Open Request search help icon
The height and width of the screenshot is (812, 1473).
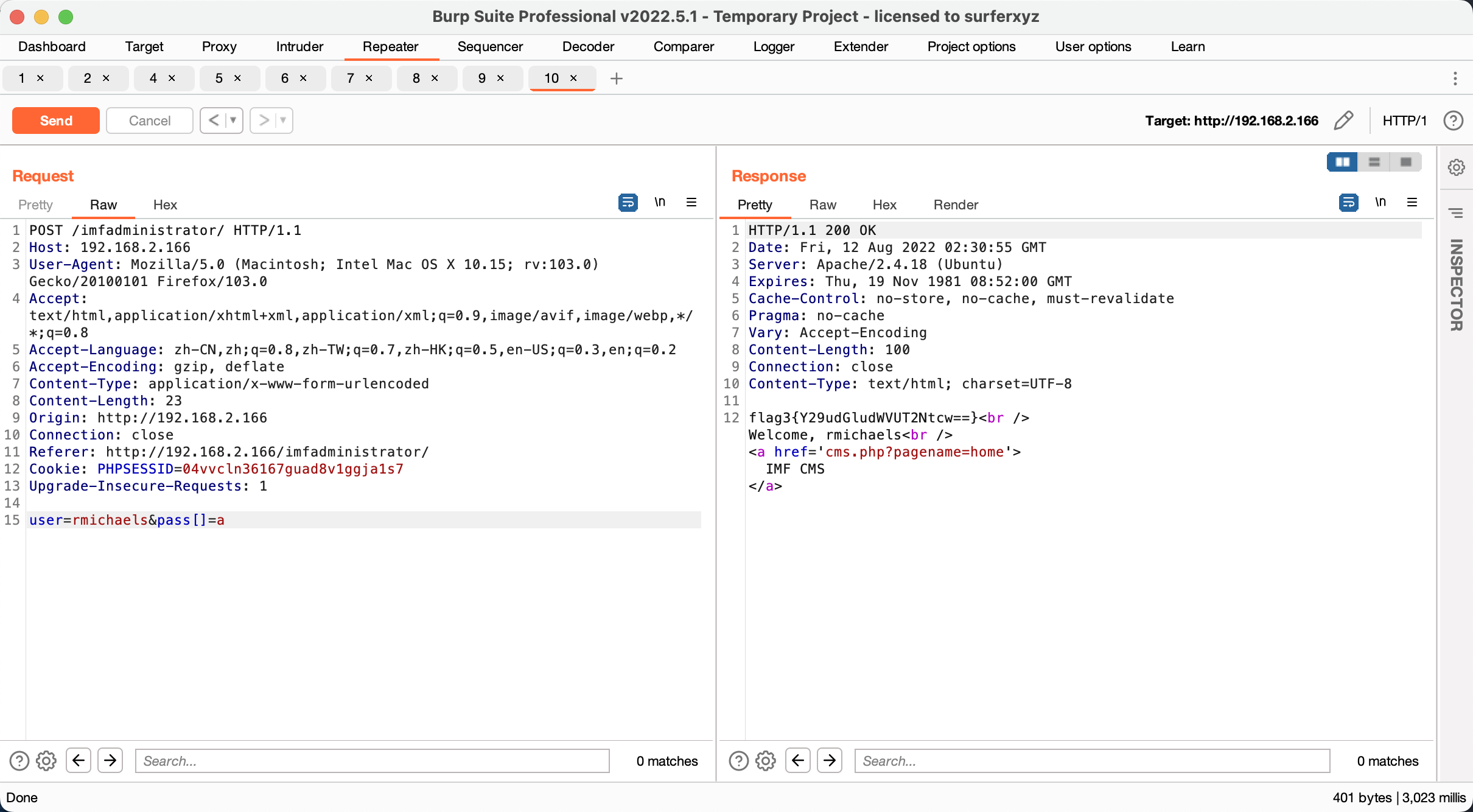(19, 761)
